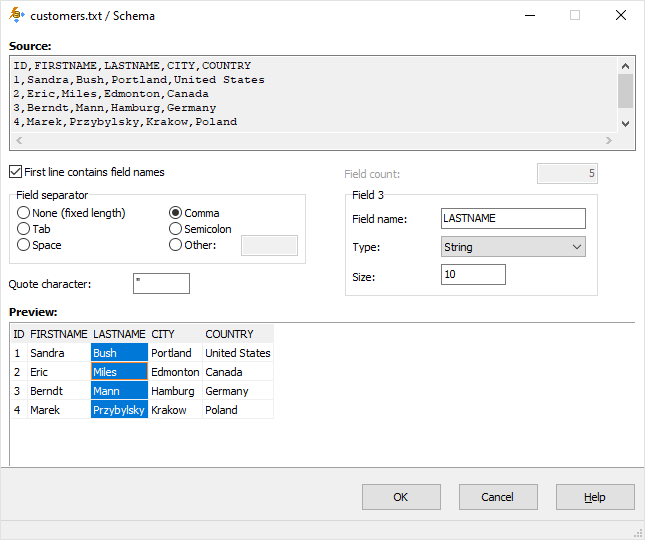Click source line 4,Marek,Przybylsky,Krakow,Poland
Image resolution: width=645 pixels, height=540 pixels.
[125, 122]
